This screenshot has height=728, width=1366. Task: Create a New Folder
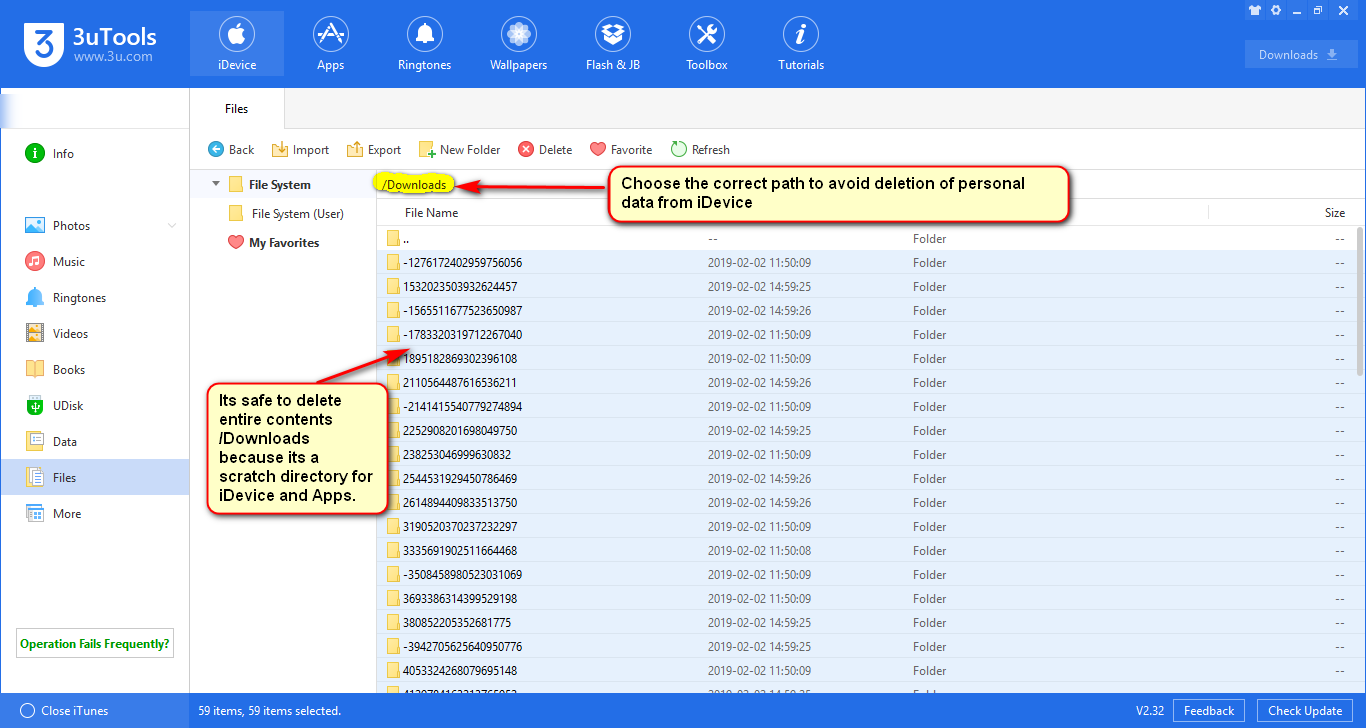(459, 150)
